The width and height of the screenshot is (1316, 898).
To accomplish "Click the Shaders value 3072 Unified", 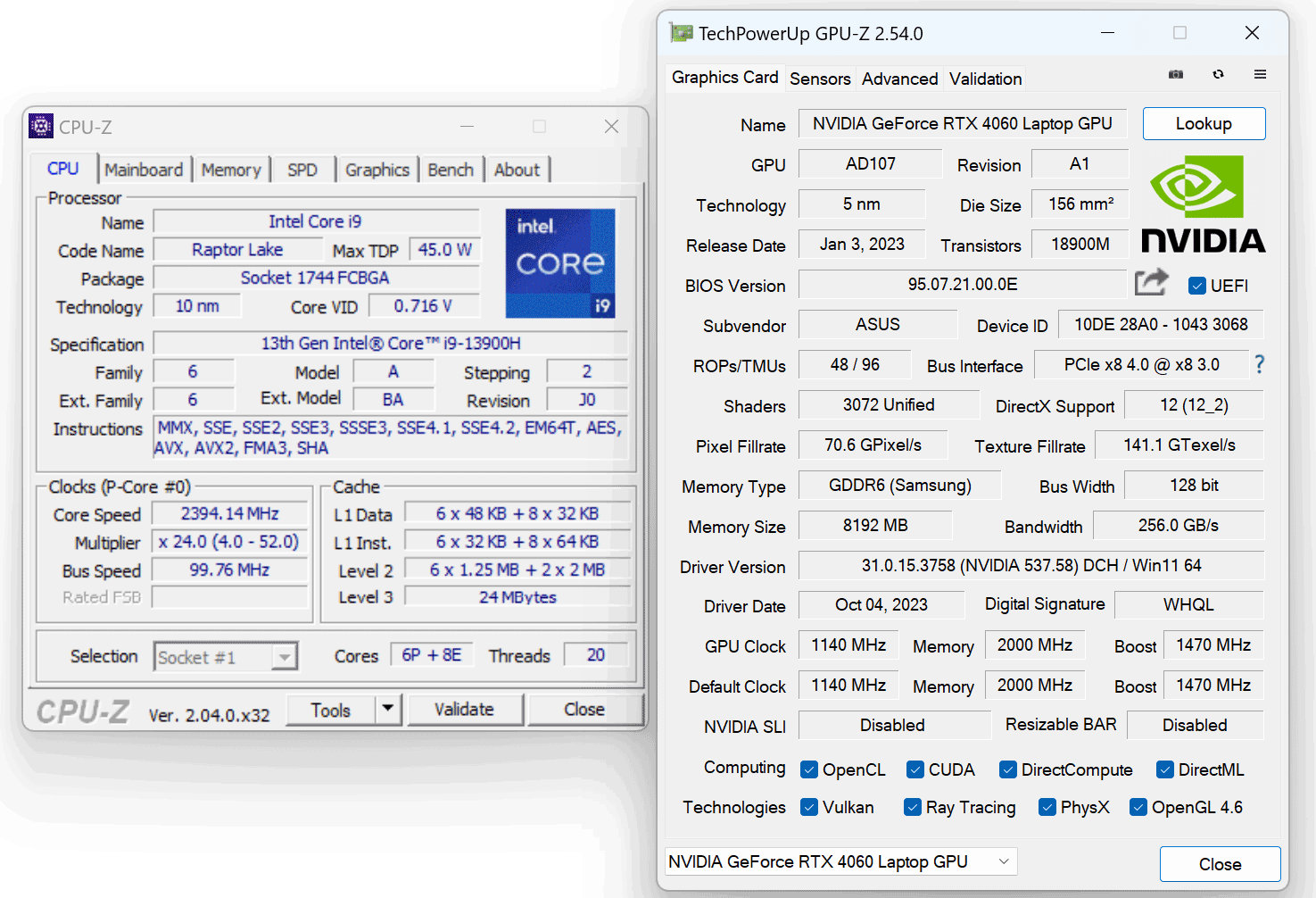I will [889, 405].
